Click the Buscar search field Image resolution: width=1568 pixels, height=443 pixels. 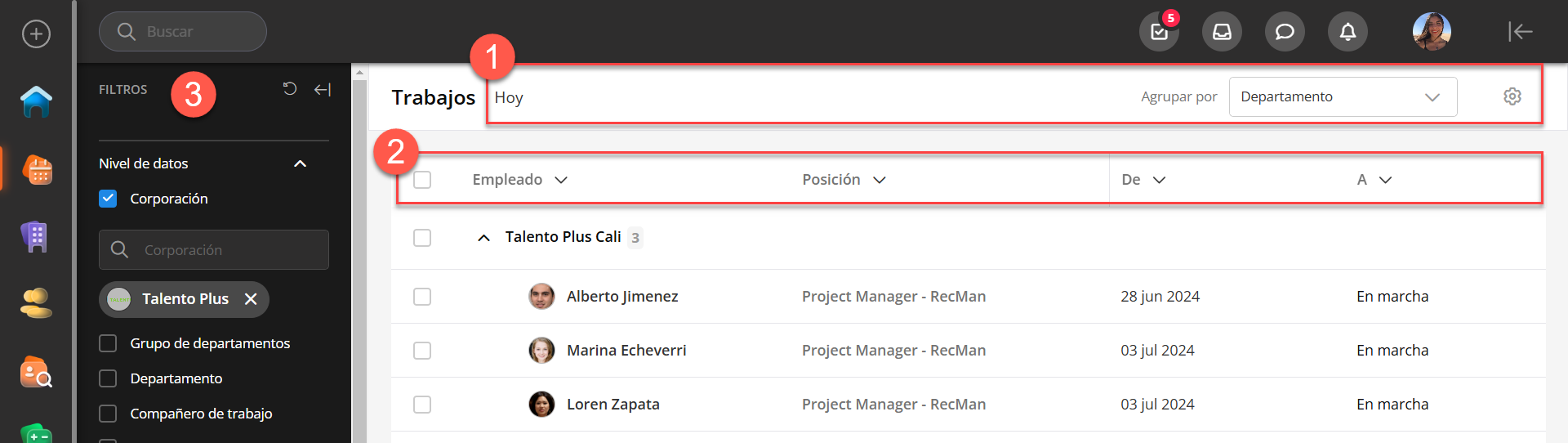click(183, 32)
